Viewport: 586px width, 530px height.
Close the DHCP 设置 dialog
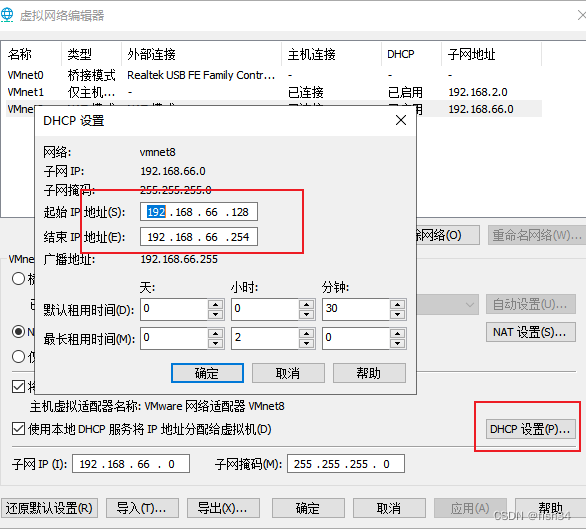click(x=401, y=120)
